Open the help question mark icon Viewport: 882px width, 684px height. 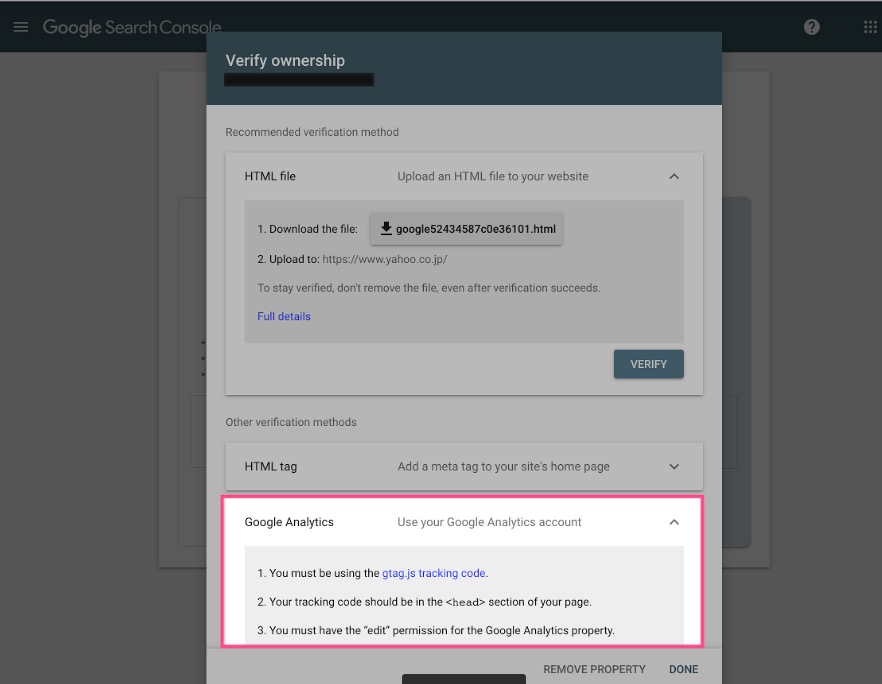tap(811, 27)
